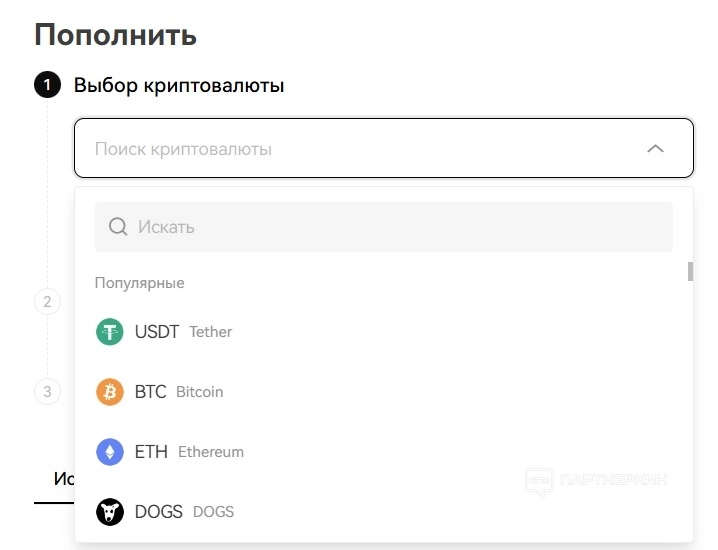Click the DOGS dog icon
This screenshot has width=718, height=550.
[x=109, y=512]
